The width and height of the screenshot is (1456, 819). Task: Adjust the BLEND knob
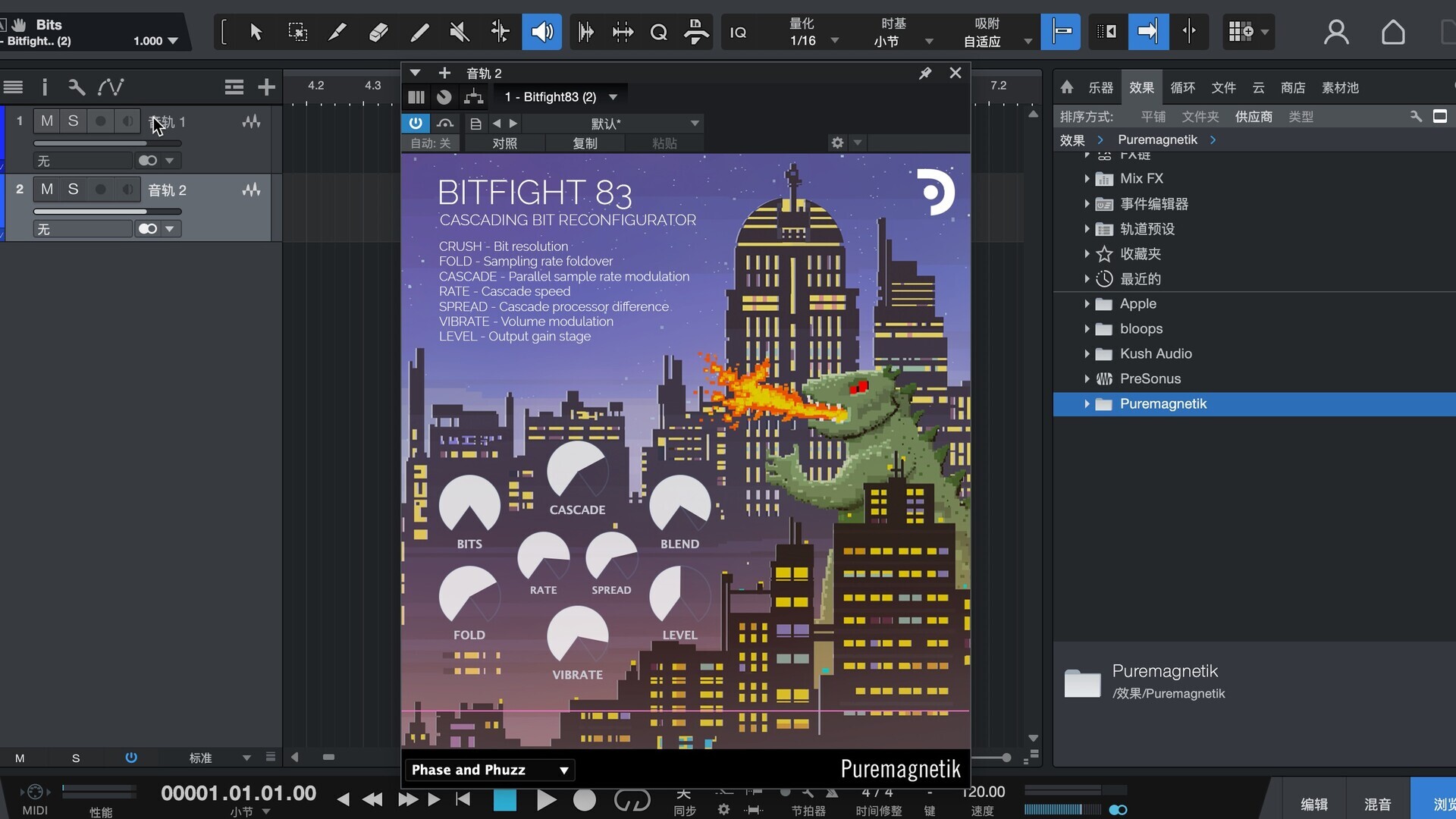(679, 506)
